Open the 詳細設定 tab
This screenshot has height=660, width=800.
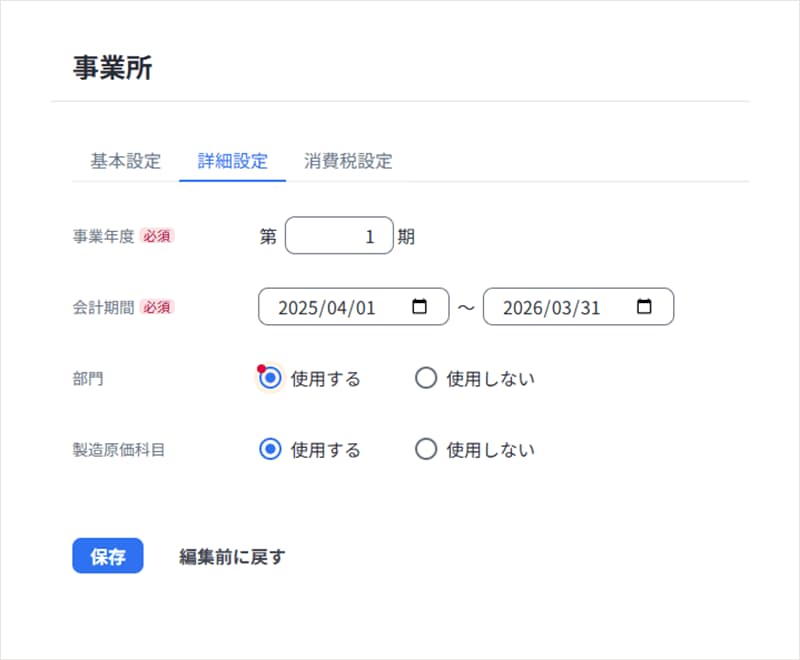[x=232, y=161]
